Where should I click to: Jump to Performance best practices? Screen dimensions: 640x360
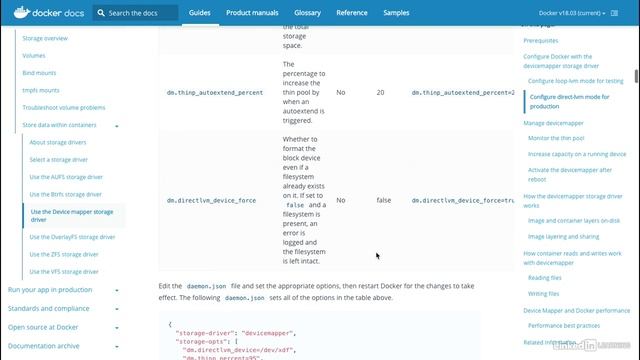click(564, 326)
